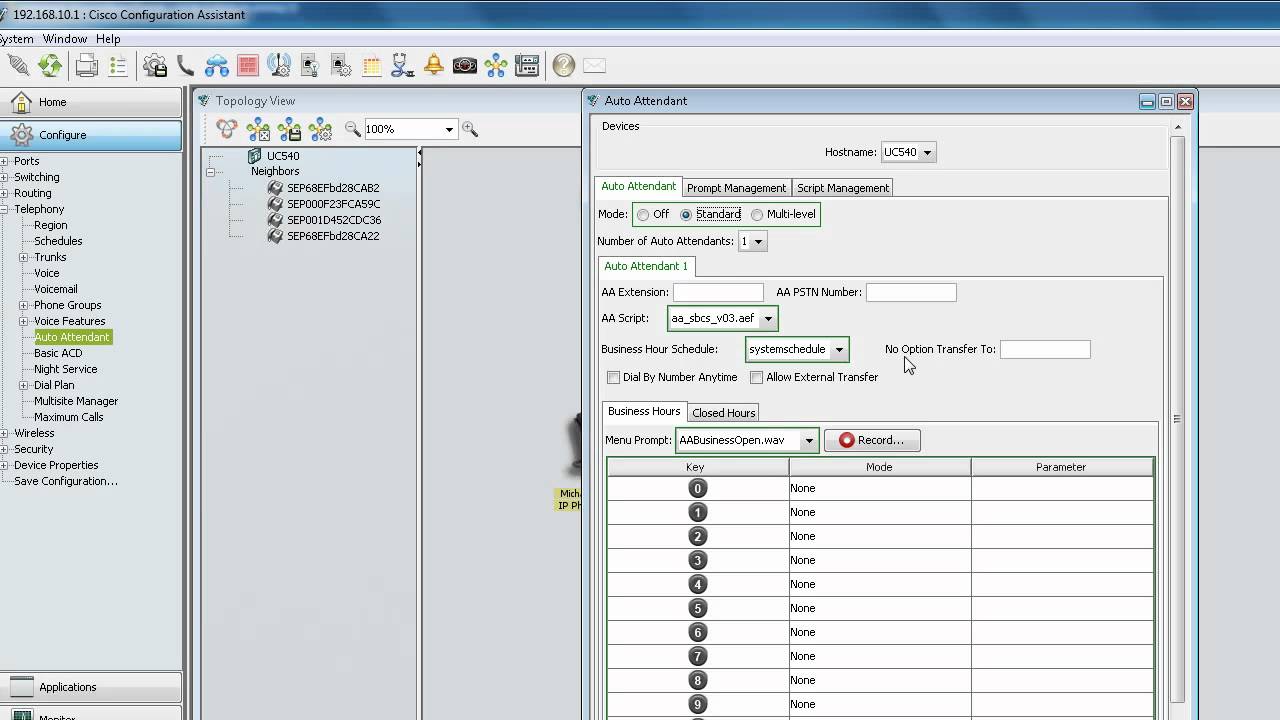Click the wireless antenna toolbar icon
This screenshot has width=1280, height=720.
[279, 66]
